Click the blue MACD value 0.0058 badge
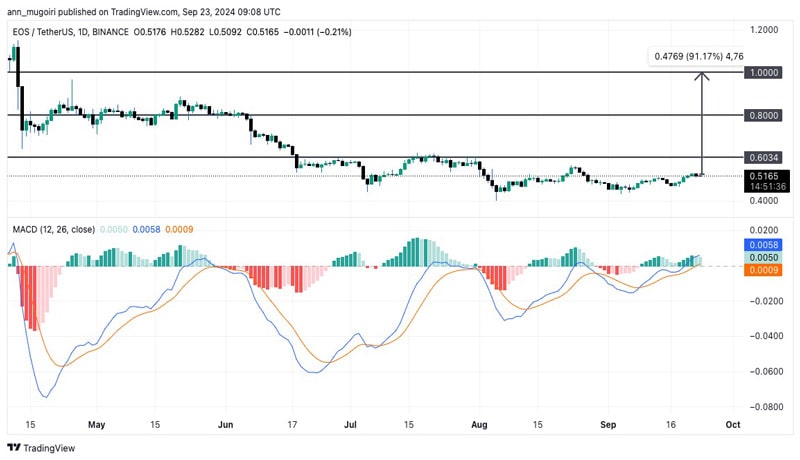The width and height of the screenshot is (800, 460). click(763, 245)
